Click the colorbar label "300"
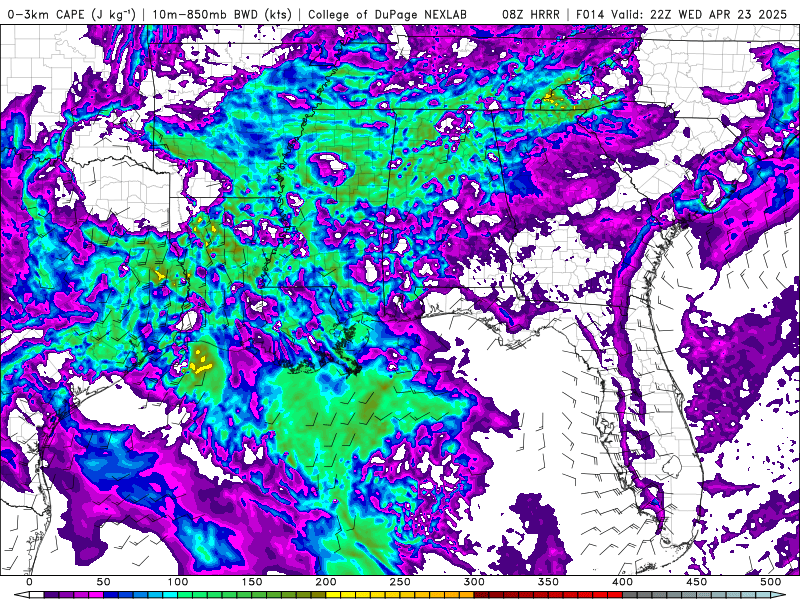The width and height of the screenshot is (800, 600). pyautogui.click(x=474, y=582)
